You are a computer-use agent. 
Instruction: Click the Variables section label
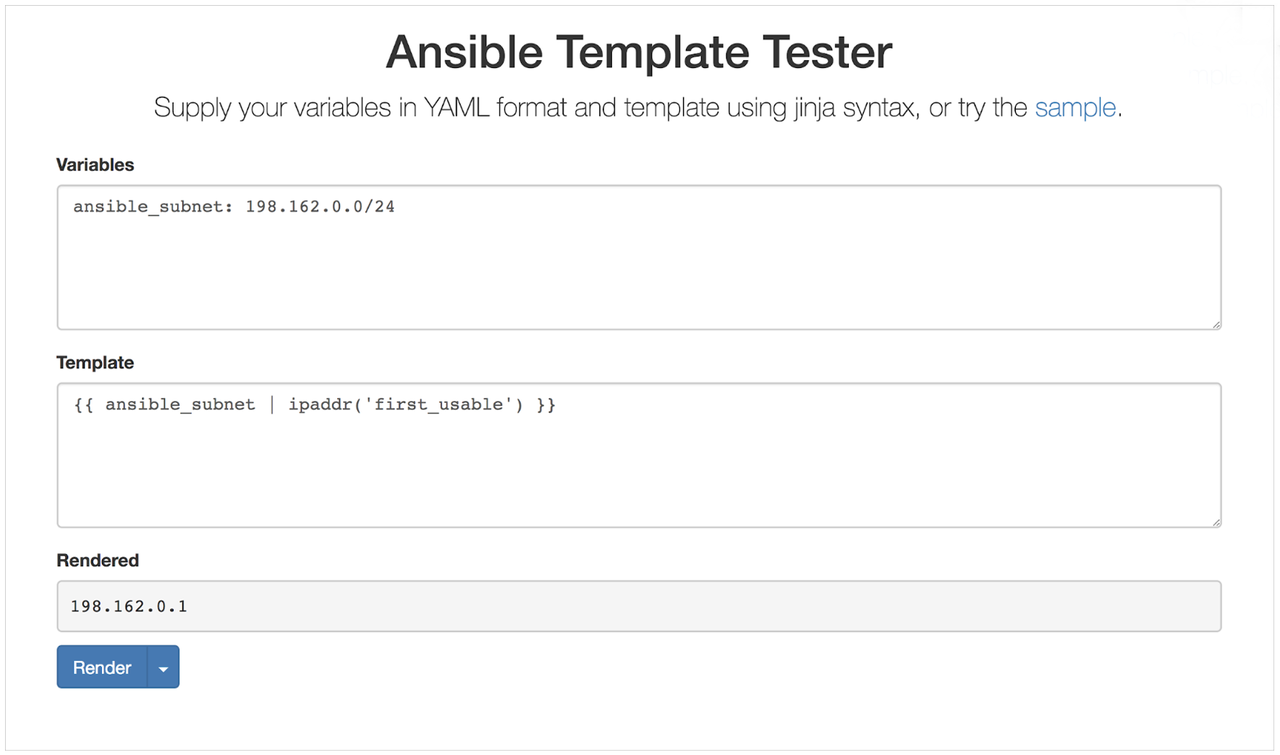tap(95, 165)
